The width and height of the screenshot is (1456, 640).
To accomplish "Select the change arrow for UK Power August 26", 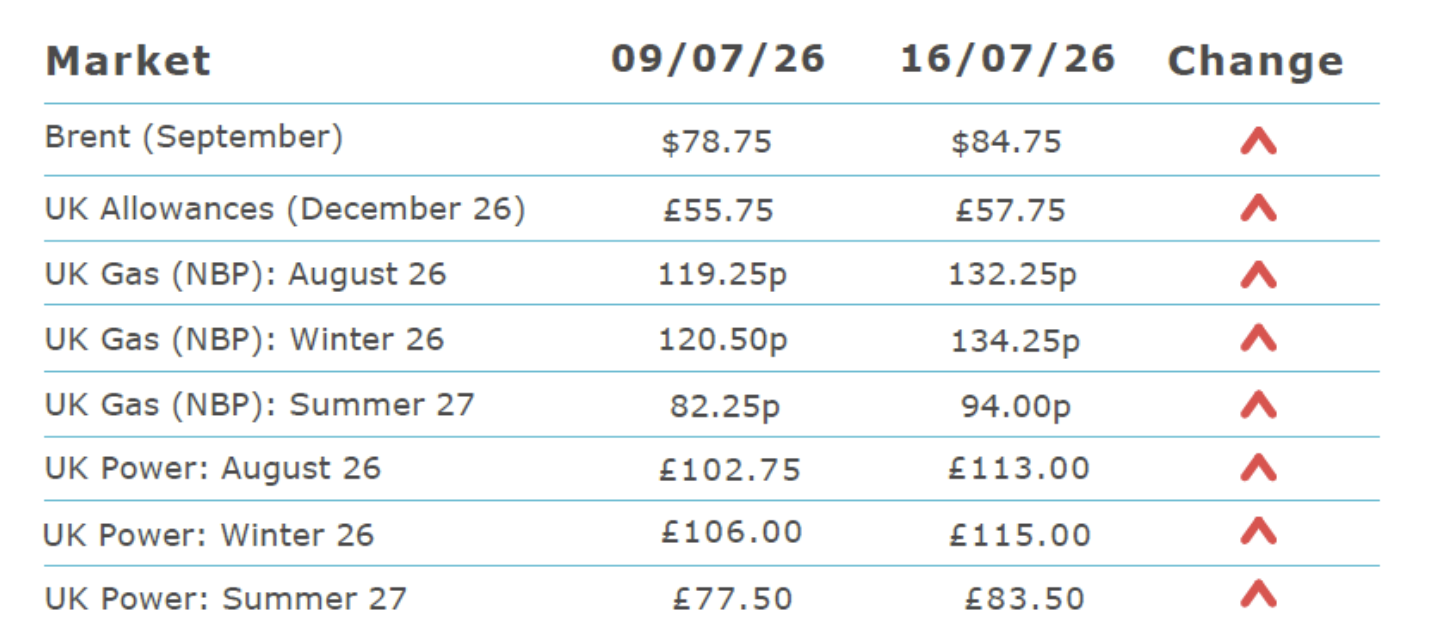I will (x=1258, y=467).
